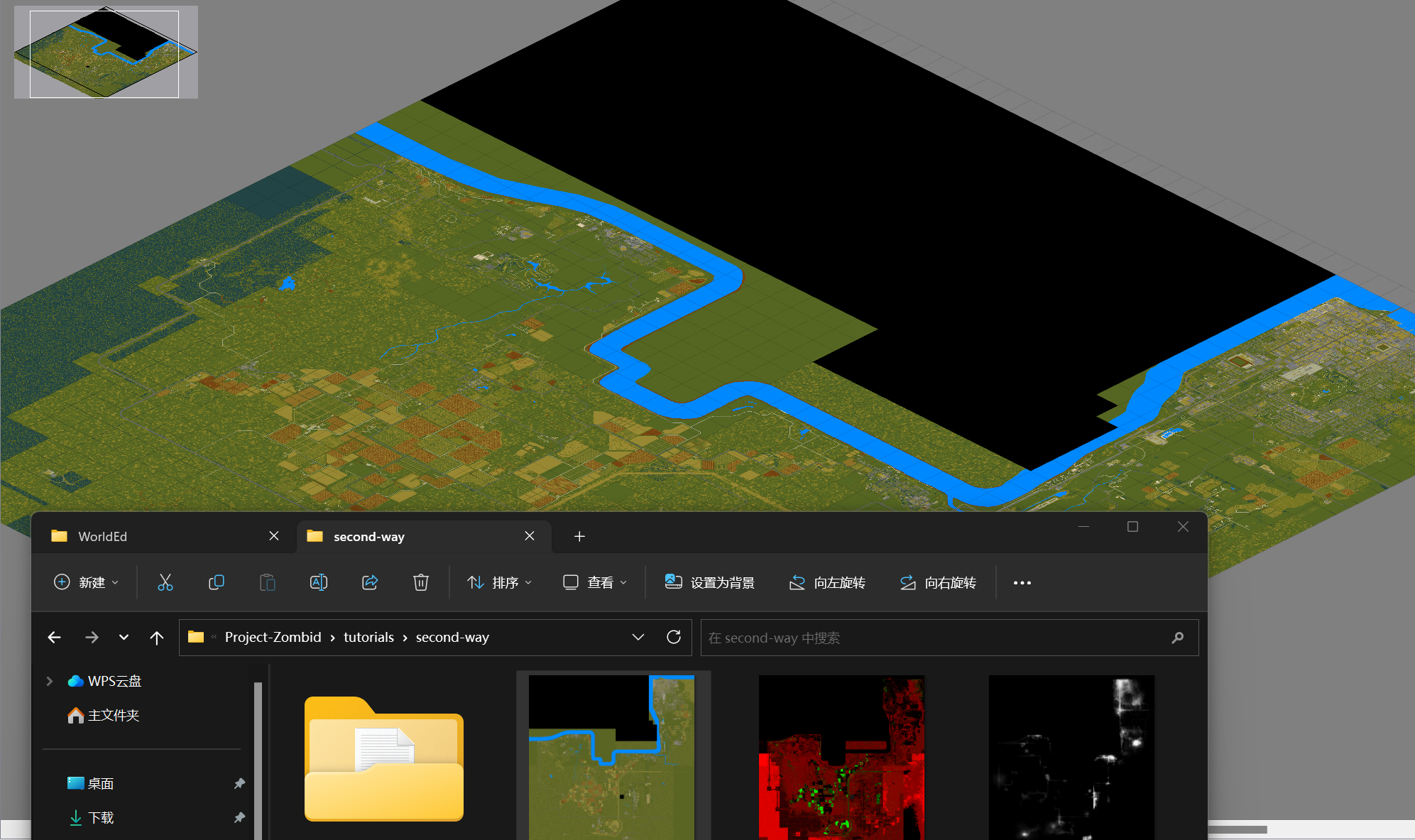Viewport: 1415px width, 840px height.
Task: Click 向左旋转 rotate left button
Action: click(827, 582)
